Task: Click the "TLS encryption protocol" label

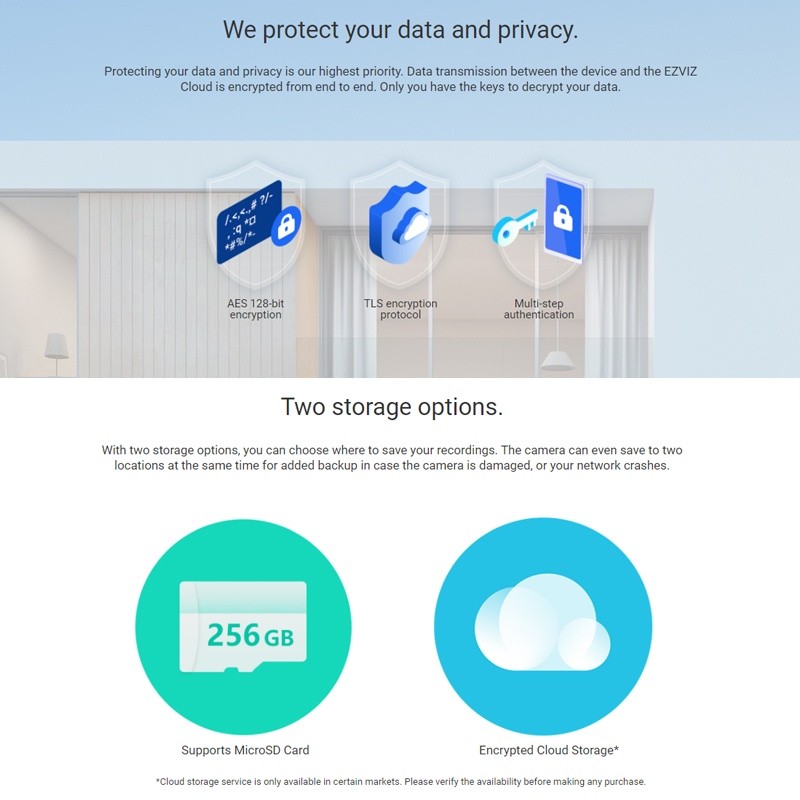Action: (400, 309)
